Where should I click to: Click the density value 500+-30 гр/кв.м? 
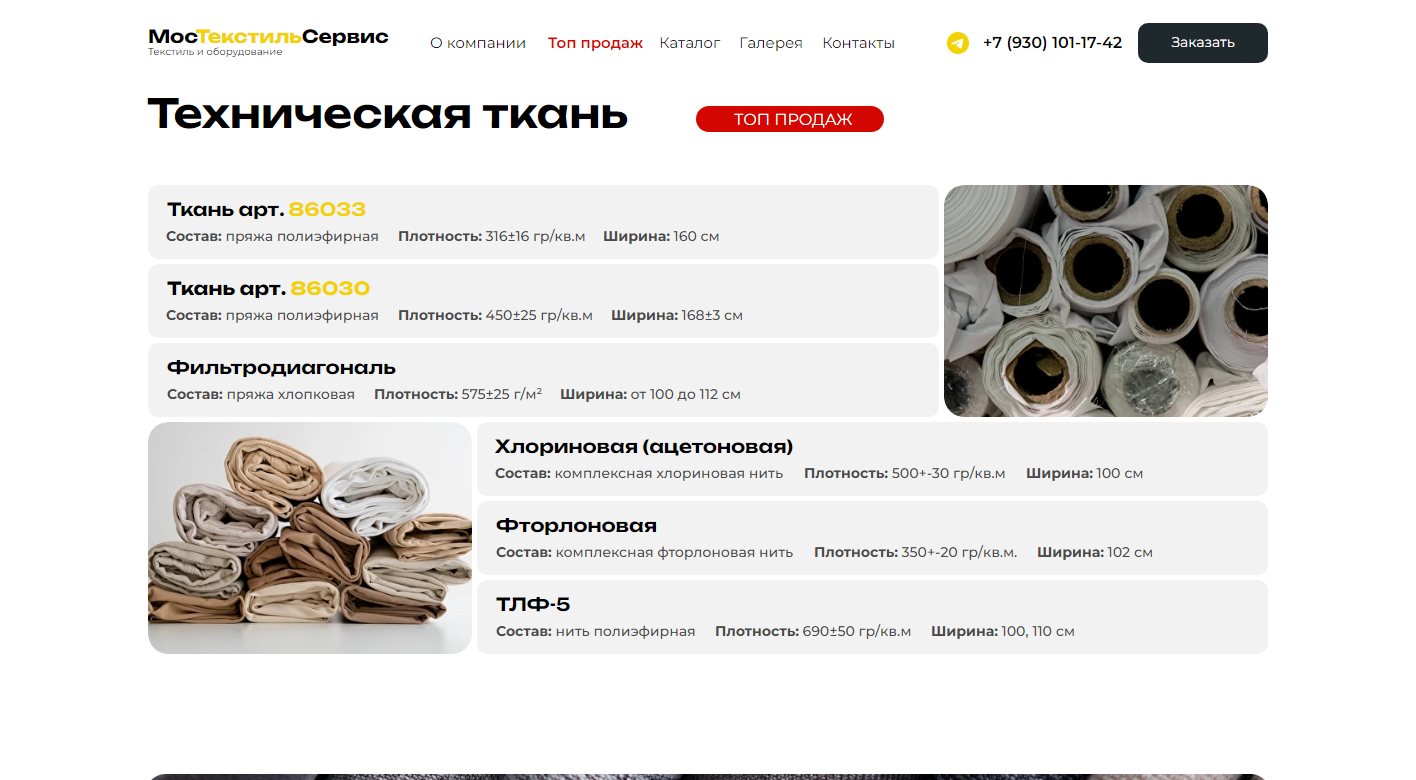[949, 474]
